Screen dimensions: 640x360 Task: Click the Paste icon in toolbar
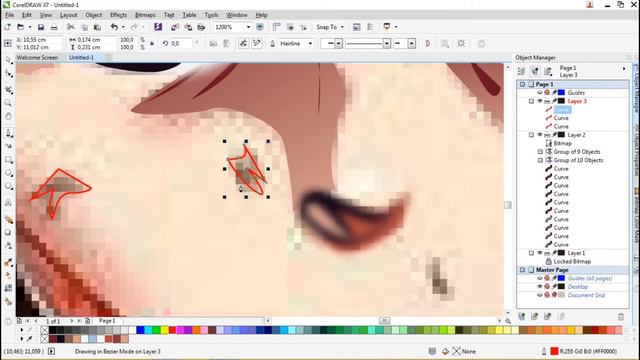point(97,27)
